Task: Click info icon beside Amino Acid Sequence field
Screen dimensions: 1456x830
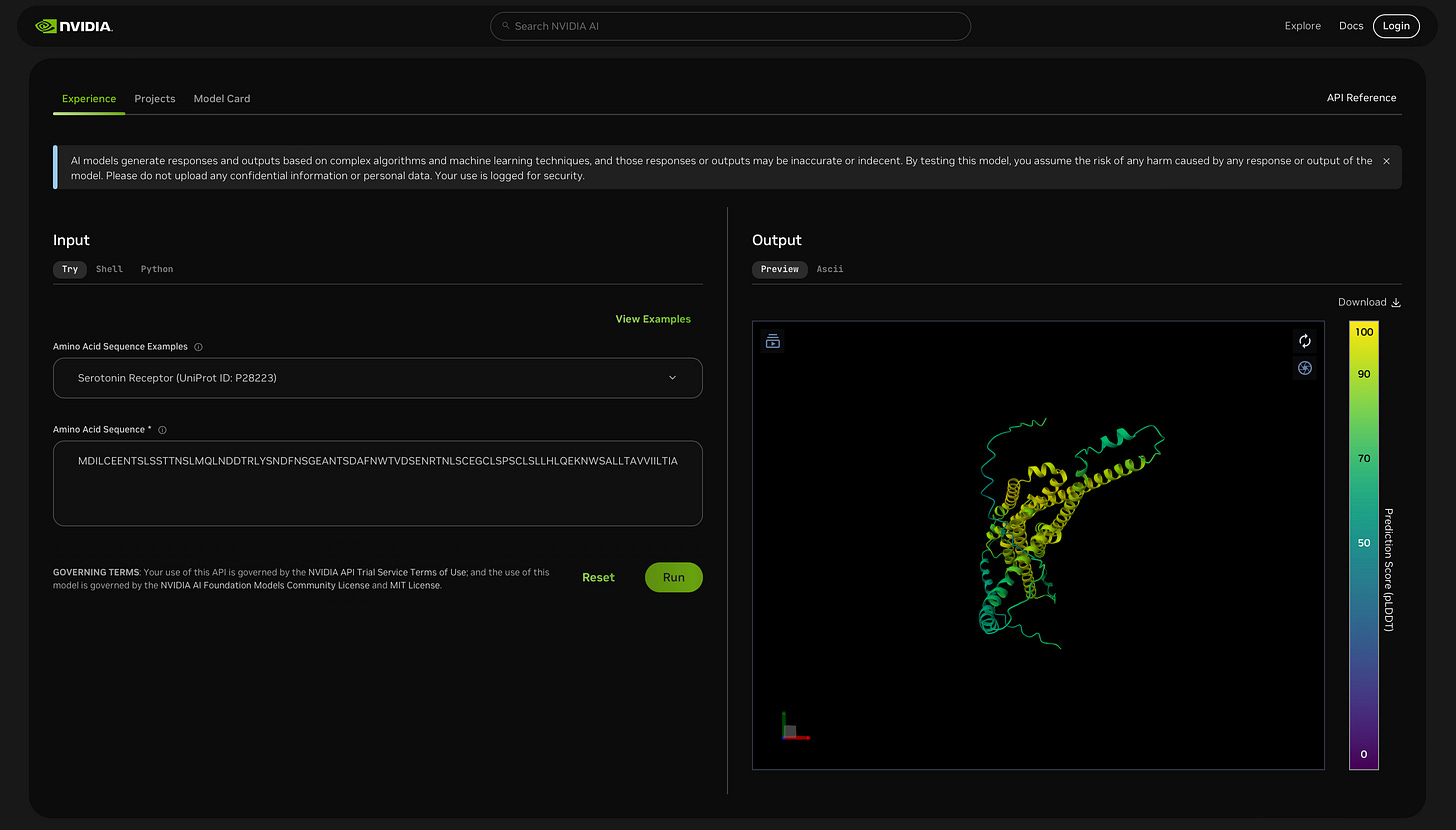Action: [162, 430]
